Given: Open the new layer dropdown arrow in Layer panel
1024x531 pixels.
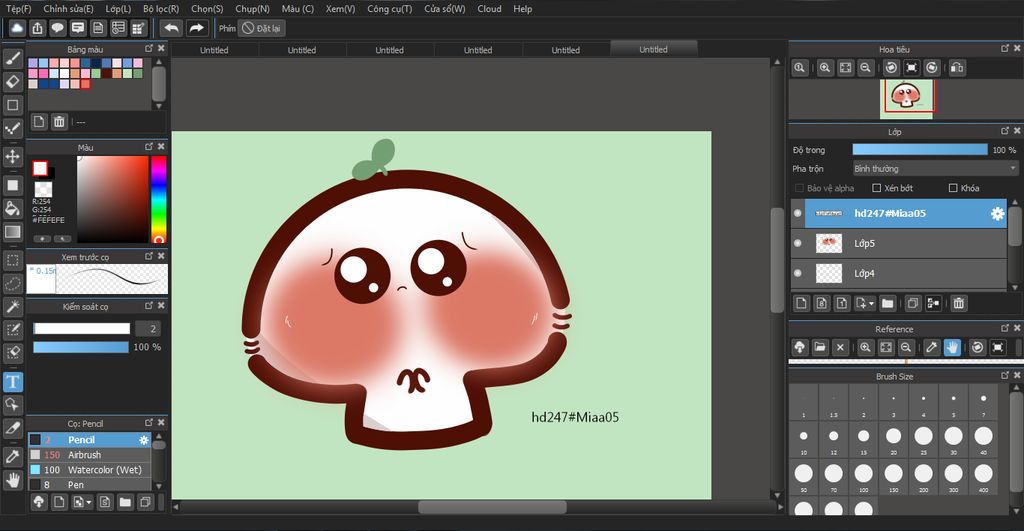Looking at the screenshot, I should pyautogui.click(x=871, y=304).
